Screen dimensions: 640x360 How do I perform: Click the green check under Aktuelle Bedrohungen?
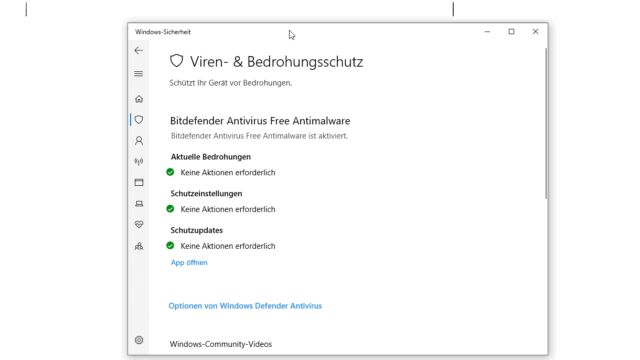[x=170, y=172]
